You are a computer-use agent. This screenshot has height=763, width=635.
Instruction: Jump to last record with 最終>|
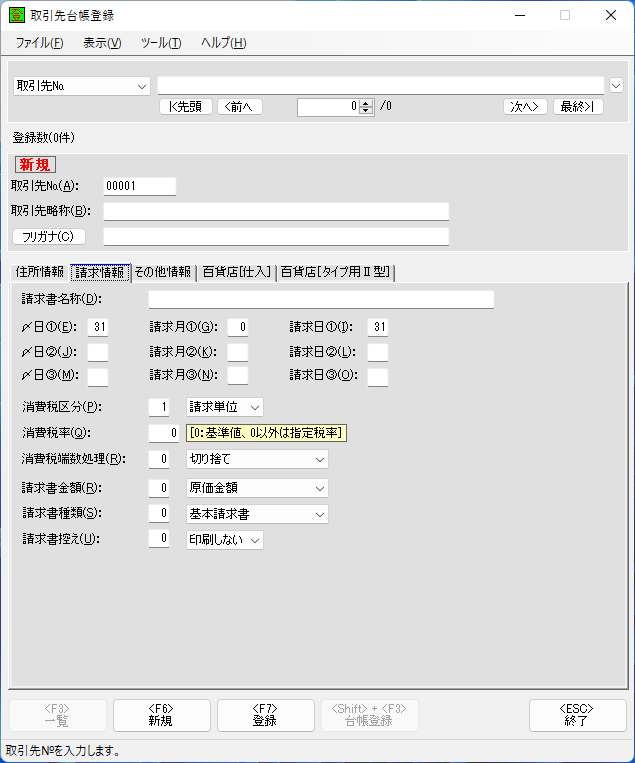578,107
